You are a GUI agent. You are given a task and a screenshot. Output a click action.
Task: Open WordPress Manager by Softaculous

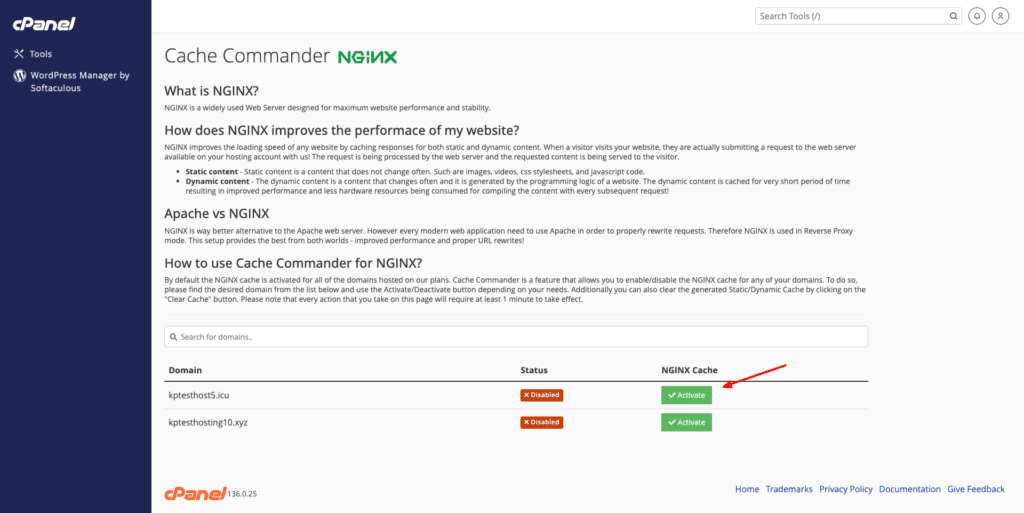click(x=80, y=82)
